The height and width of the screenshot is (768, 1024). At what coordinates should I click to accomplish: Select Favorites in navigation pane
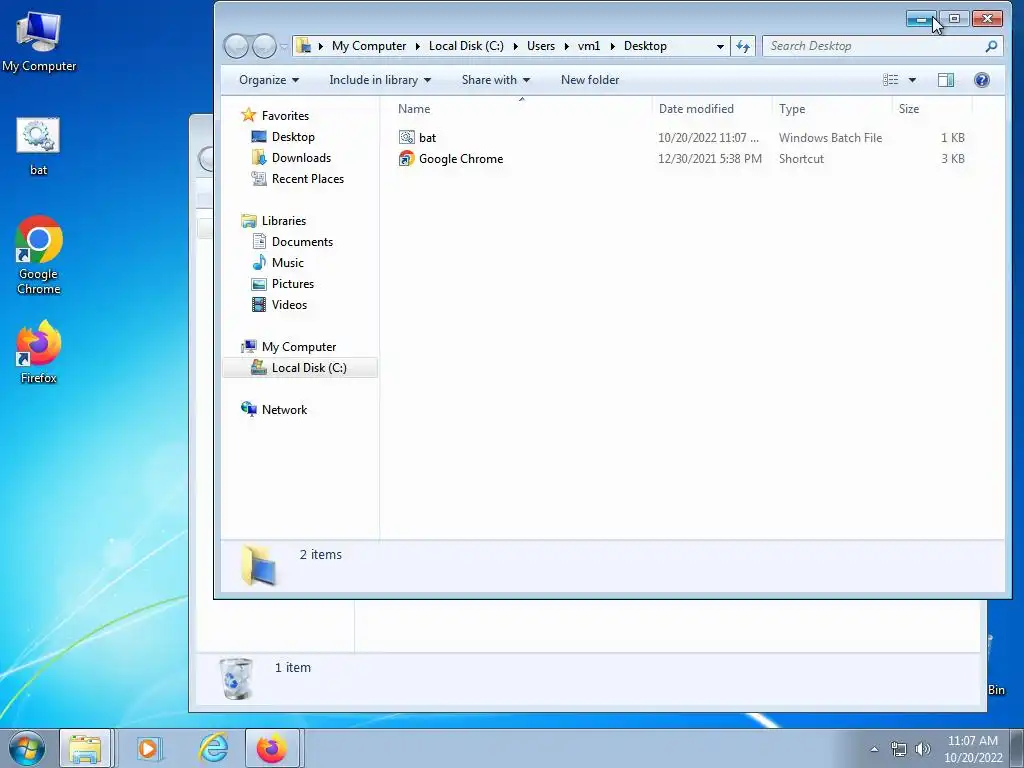click(285, 116)
